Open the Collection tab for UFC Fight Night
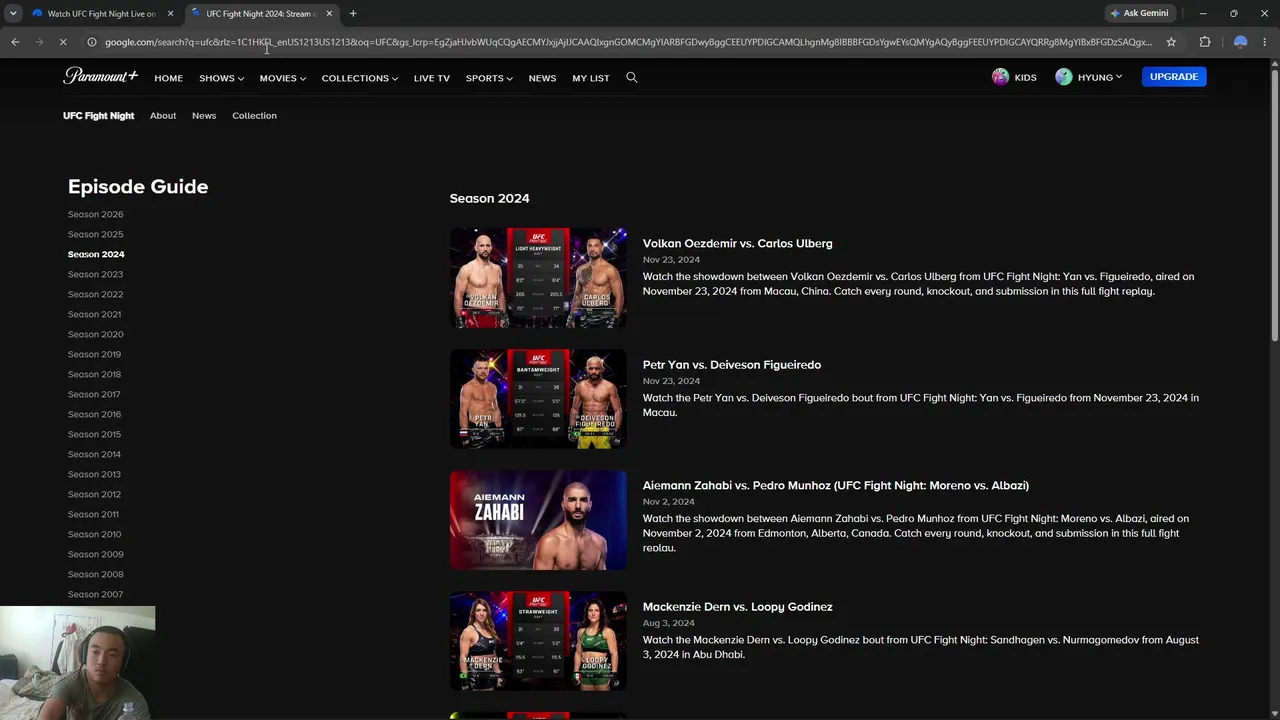 click(254, 116)
